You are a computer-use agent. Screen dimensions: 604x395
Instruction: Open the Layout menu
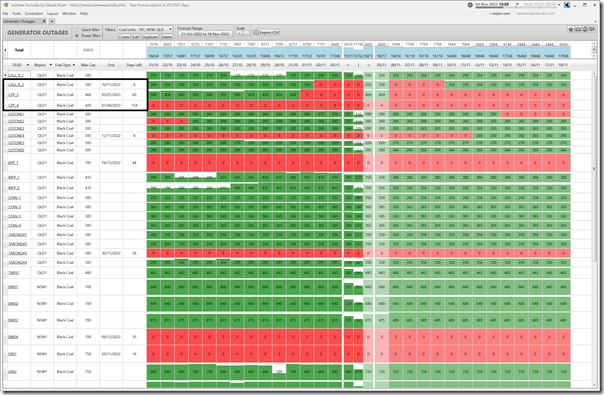click(x=52, y=13)
